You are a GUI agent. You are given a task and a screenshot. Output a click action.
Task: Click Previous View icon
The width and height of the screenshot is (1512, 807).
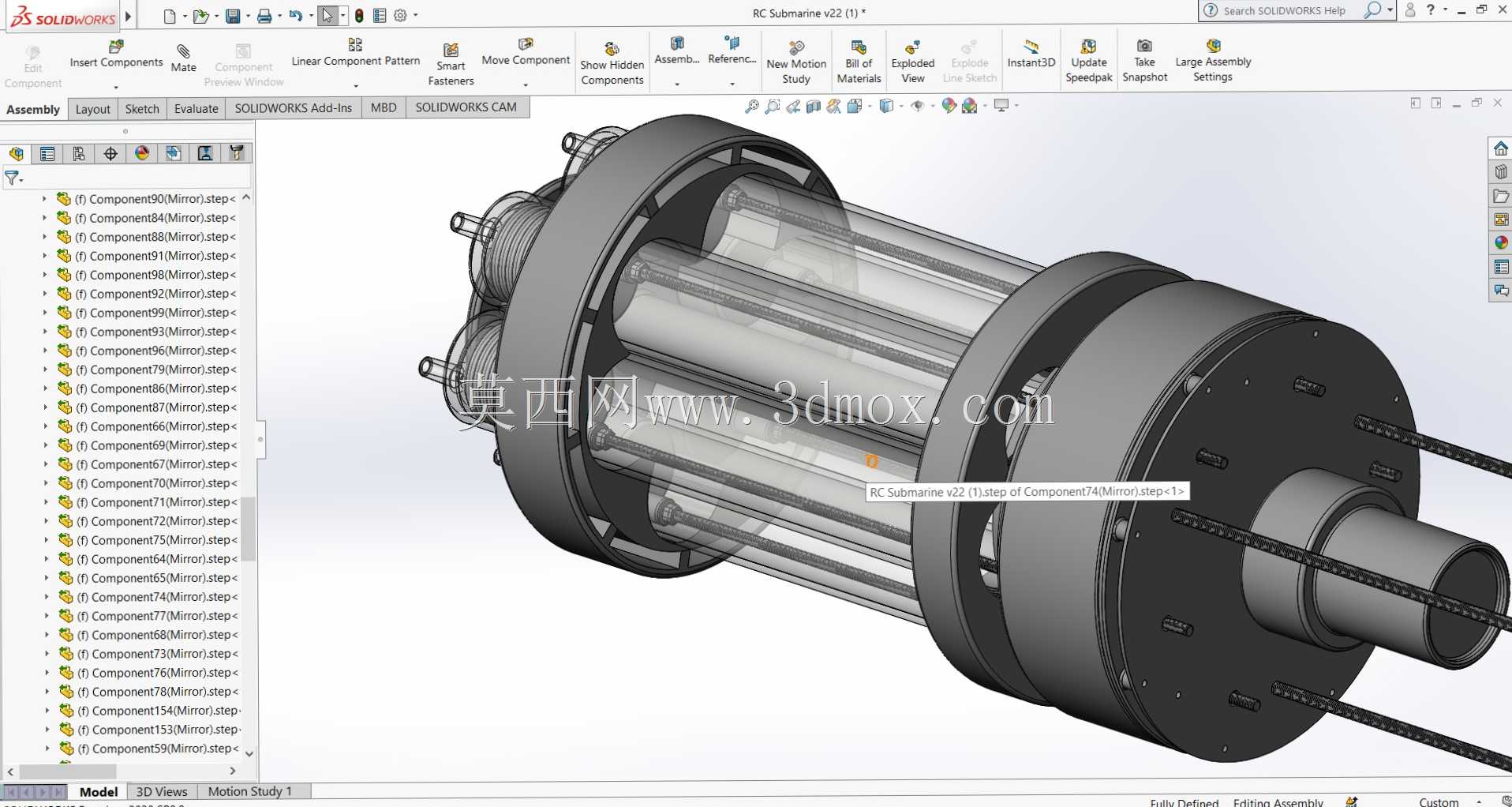(793, 106)
